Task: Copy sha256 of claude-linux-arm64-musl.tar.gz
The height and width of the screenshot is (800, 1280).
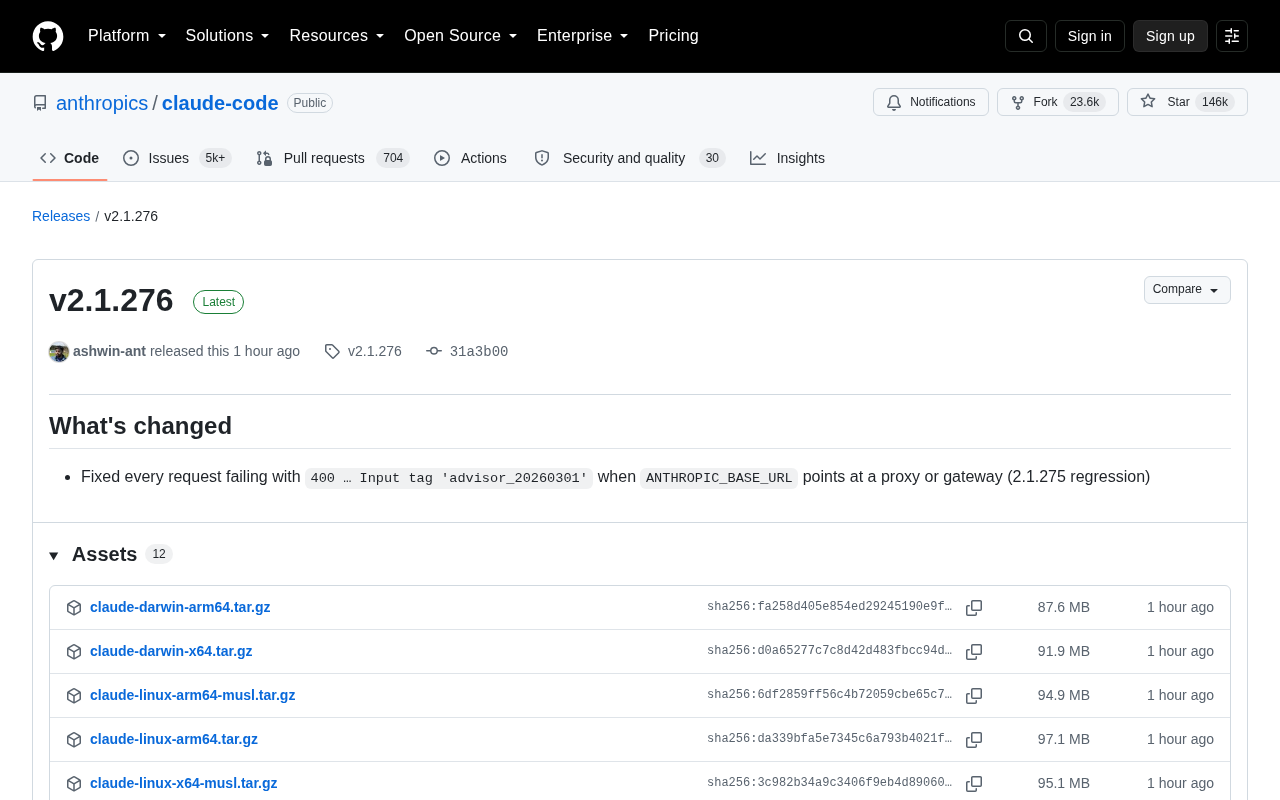Action: pos(974,696)
